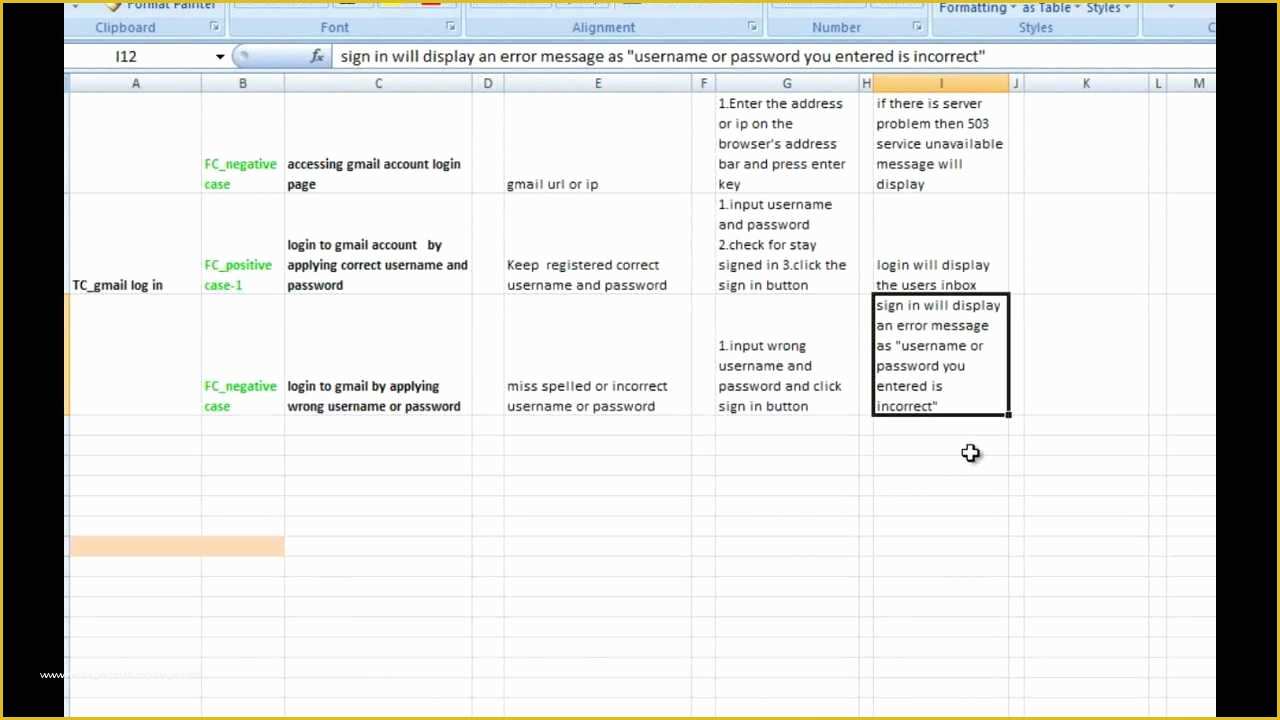Screen dimensions: 1280x720
Task: Select column I header
Action: (x=941, y=83)
